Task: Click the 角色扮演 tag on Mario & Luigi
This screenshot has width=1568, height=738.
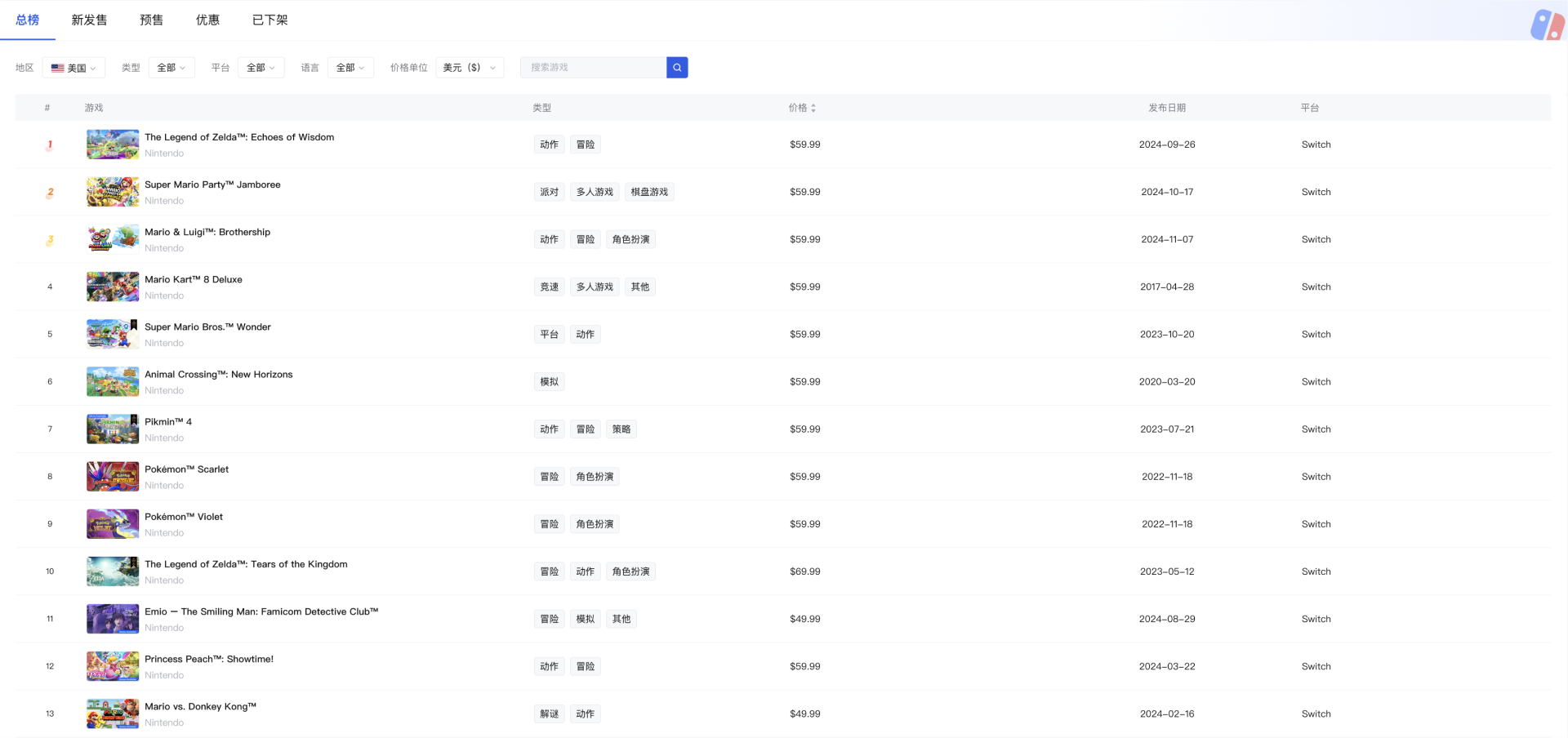Action: pos(631,239)
